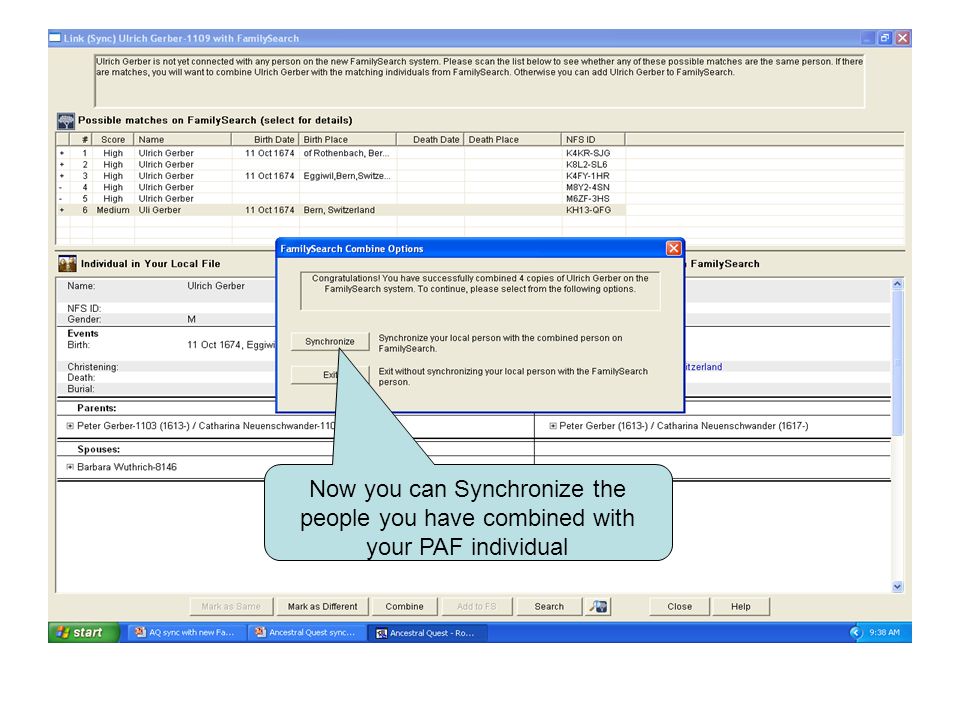Click the Combine button
Viewport: 960px width, 720px height.
(404, 606)
